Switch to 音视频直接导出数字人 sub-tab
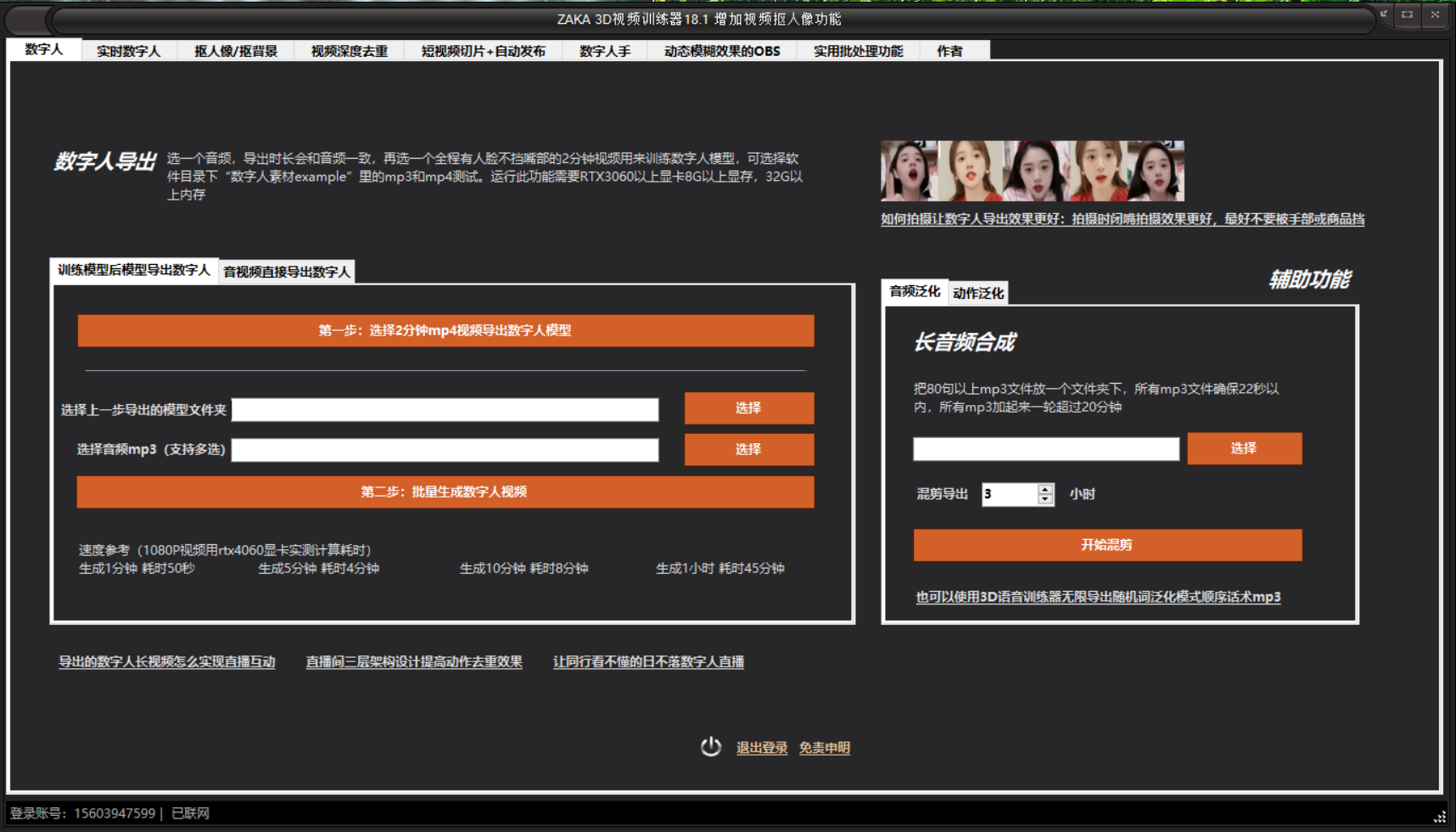 (287, 272)
